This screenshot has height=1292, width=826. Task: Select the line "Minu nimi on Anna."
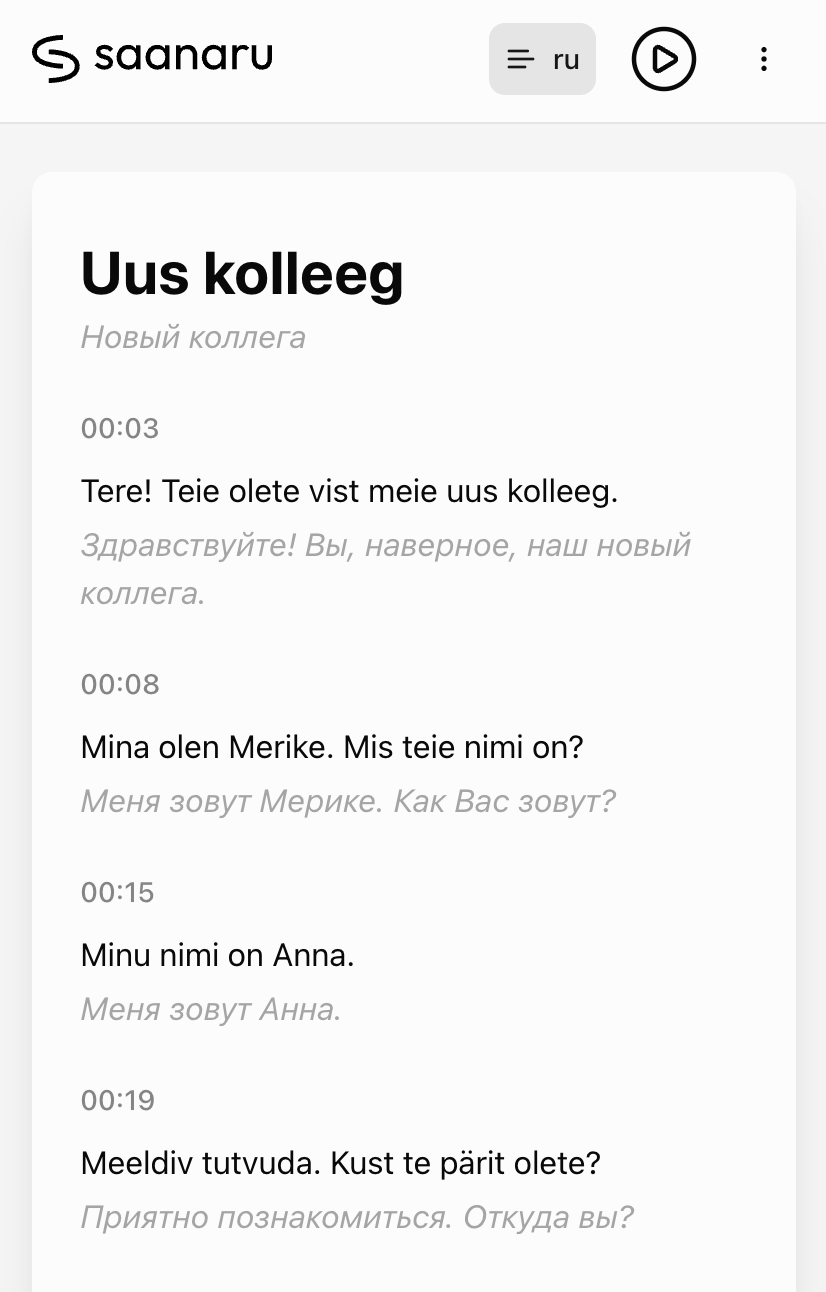pyautogui.click(x=217, y=955)
